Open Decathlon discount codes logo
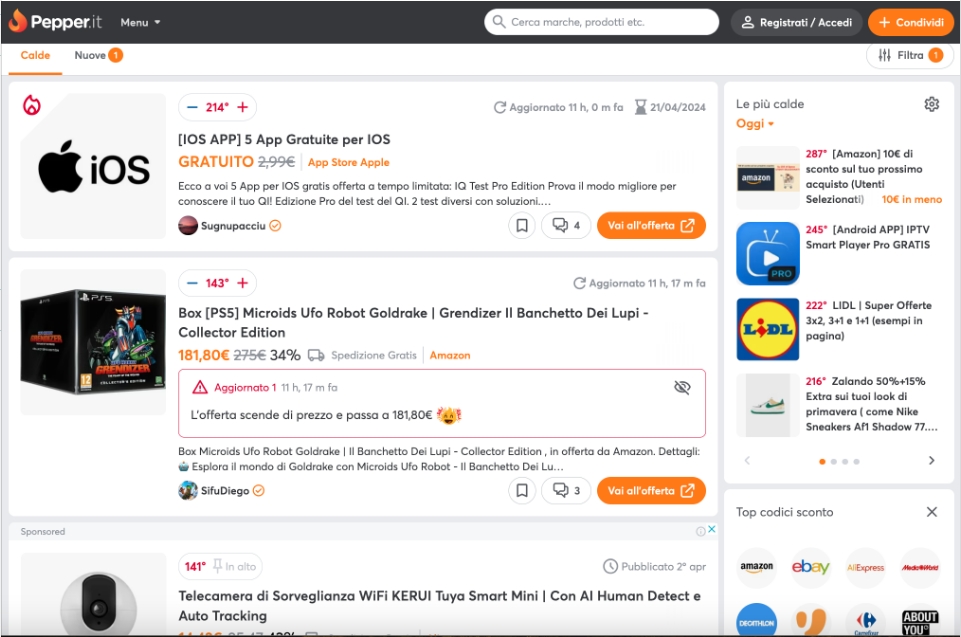961x637 pixels. pyautogui.click(x=757, y=620)
